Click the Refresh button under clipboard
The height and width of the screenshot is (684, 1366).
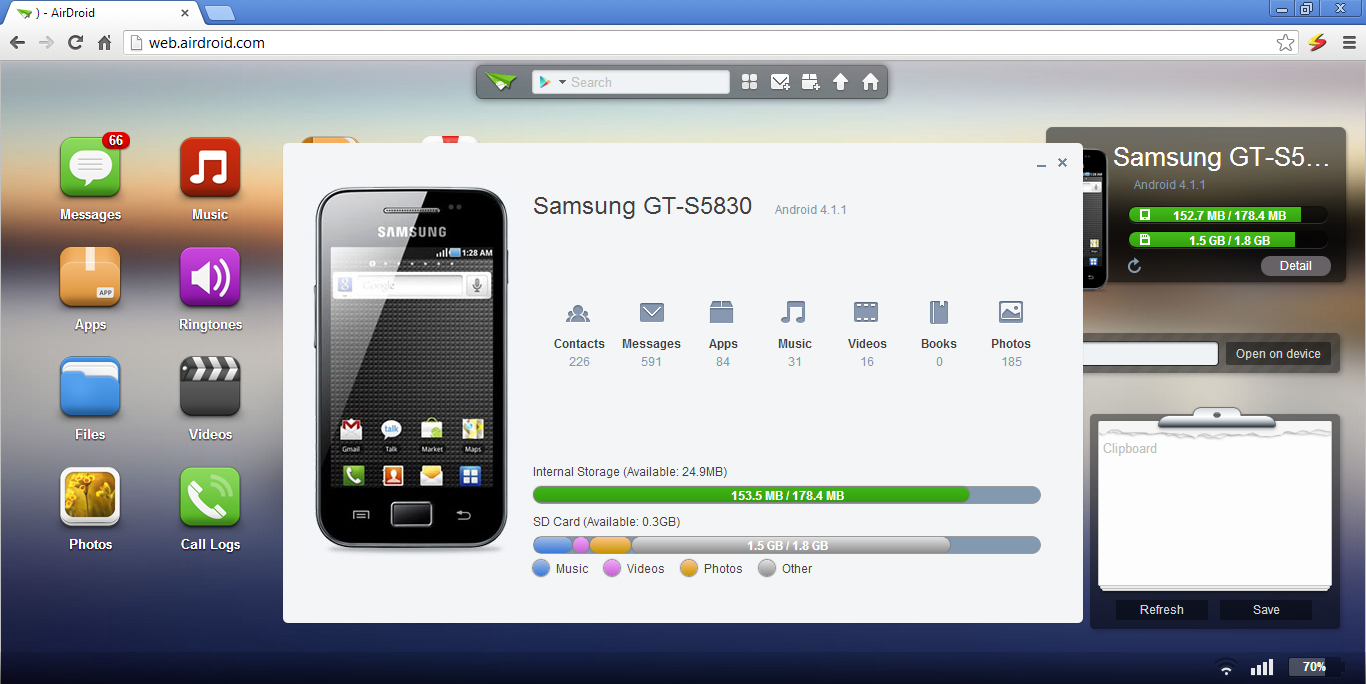pos(1162,610)
